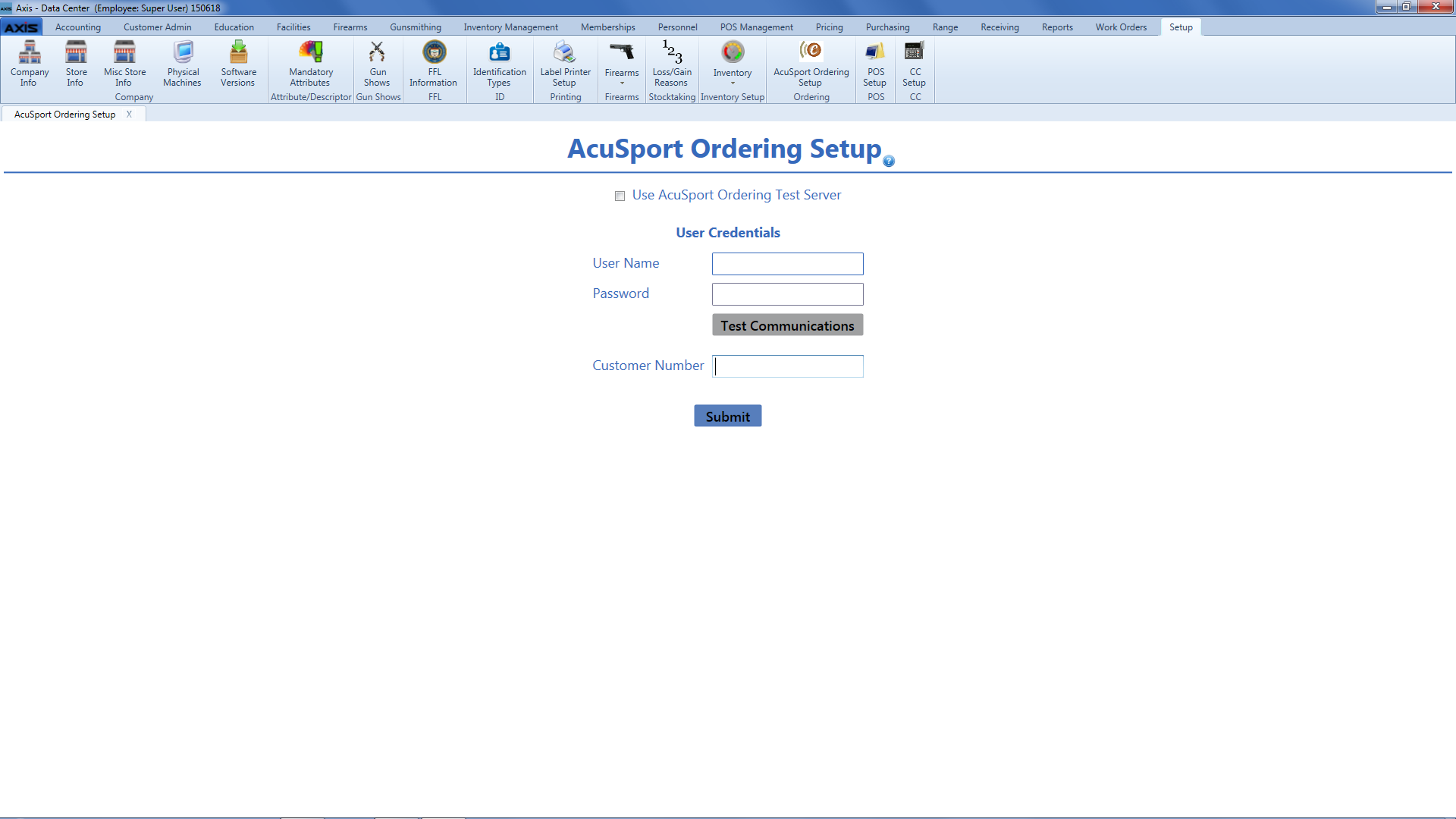Click the help icon beside page title

(x=889, y=161)
